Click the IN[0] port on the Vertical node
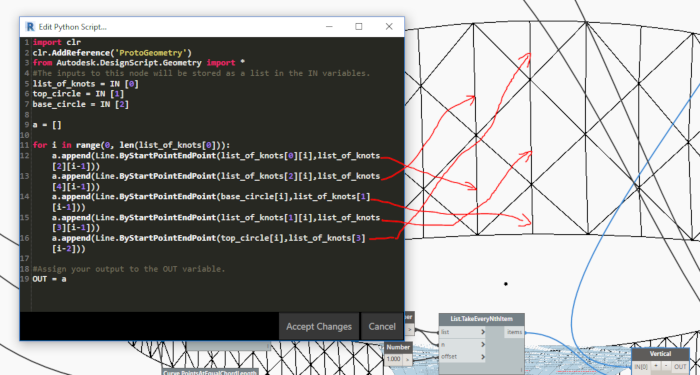The width and height of the screenshot is (700, 375). tap(641, 367)
